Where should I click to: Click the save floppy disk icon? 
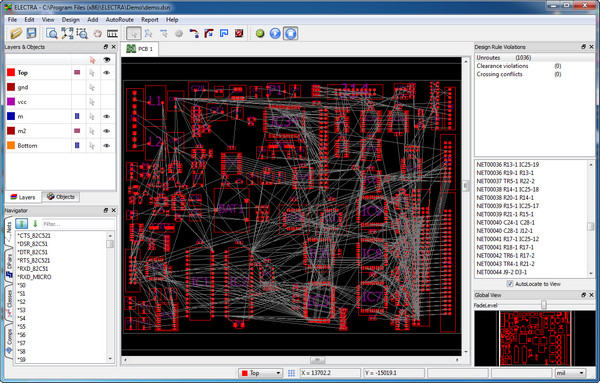tap(31, 34)
